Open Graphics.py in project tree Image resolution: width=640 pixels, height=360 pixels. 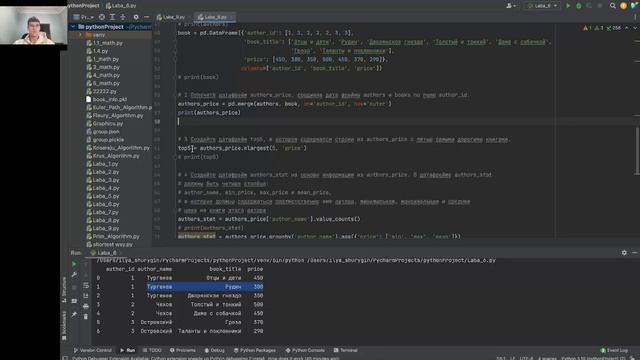tap(104, 124)
